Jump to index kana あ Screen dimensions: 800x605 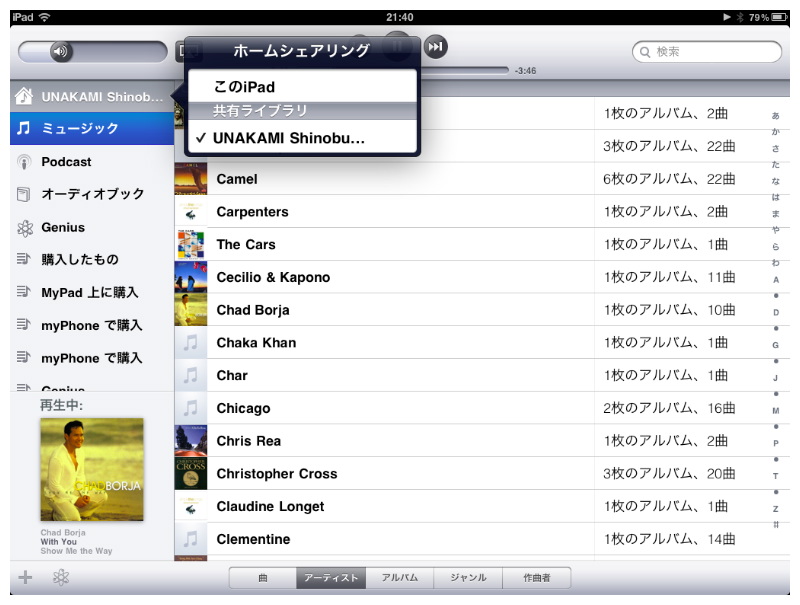click(776, 116)
